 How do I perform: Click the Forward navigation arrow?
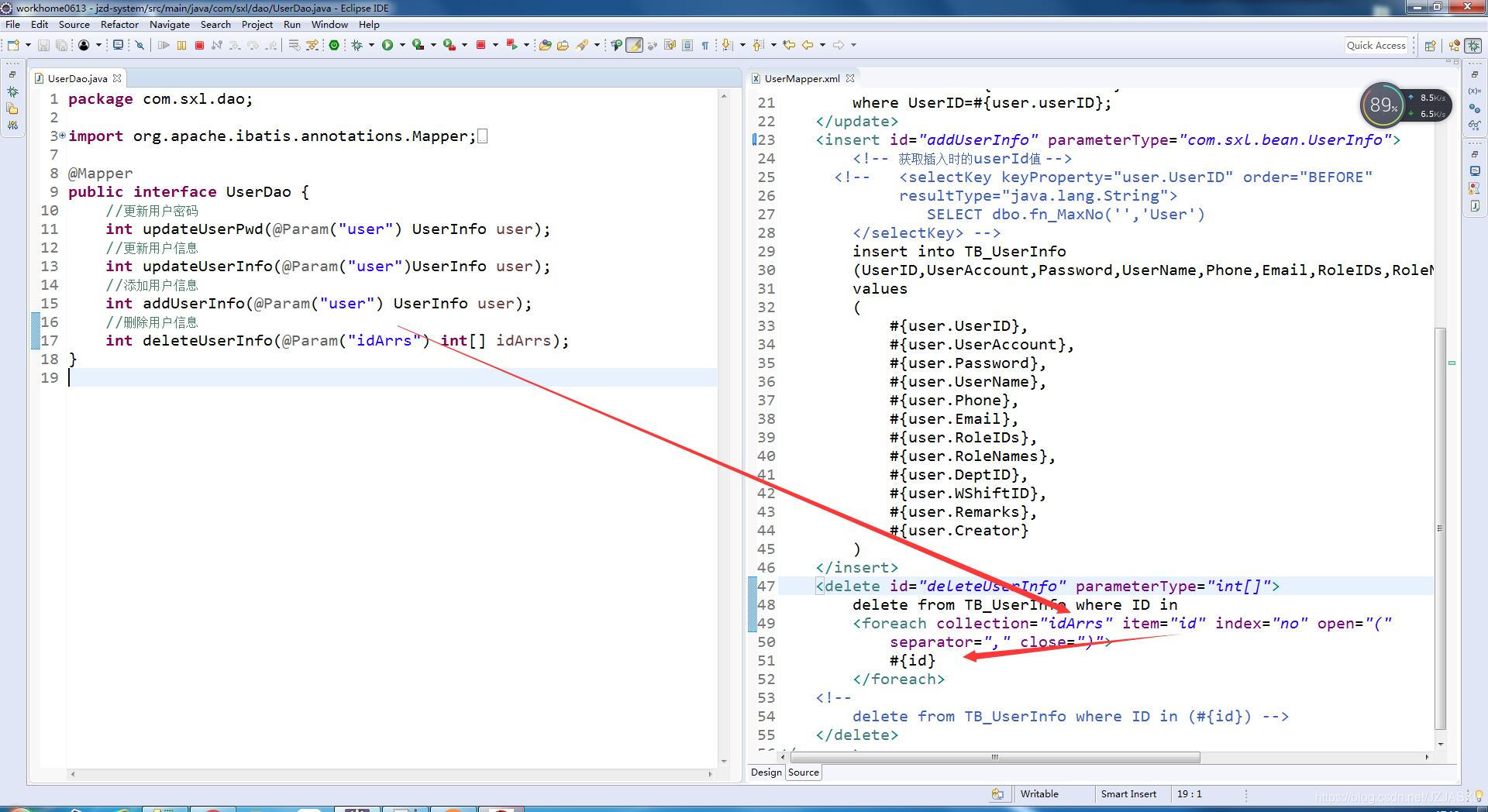tap(839, 45)
